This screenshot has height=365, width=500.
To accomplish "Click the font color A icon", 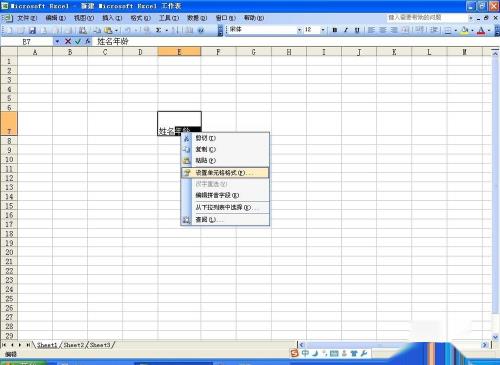I will (481, 30).
